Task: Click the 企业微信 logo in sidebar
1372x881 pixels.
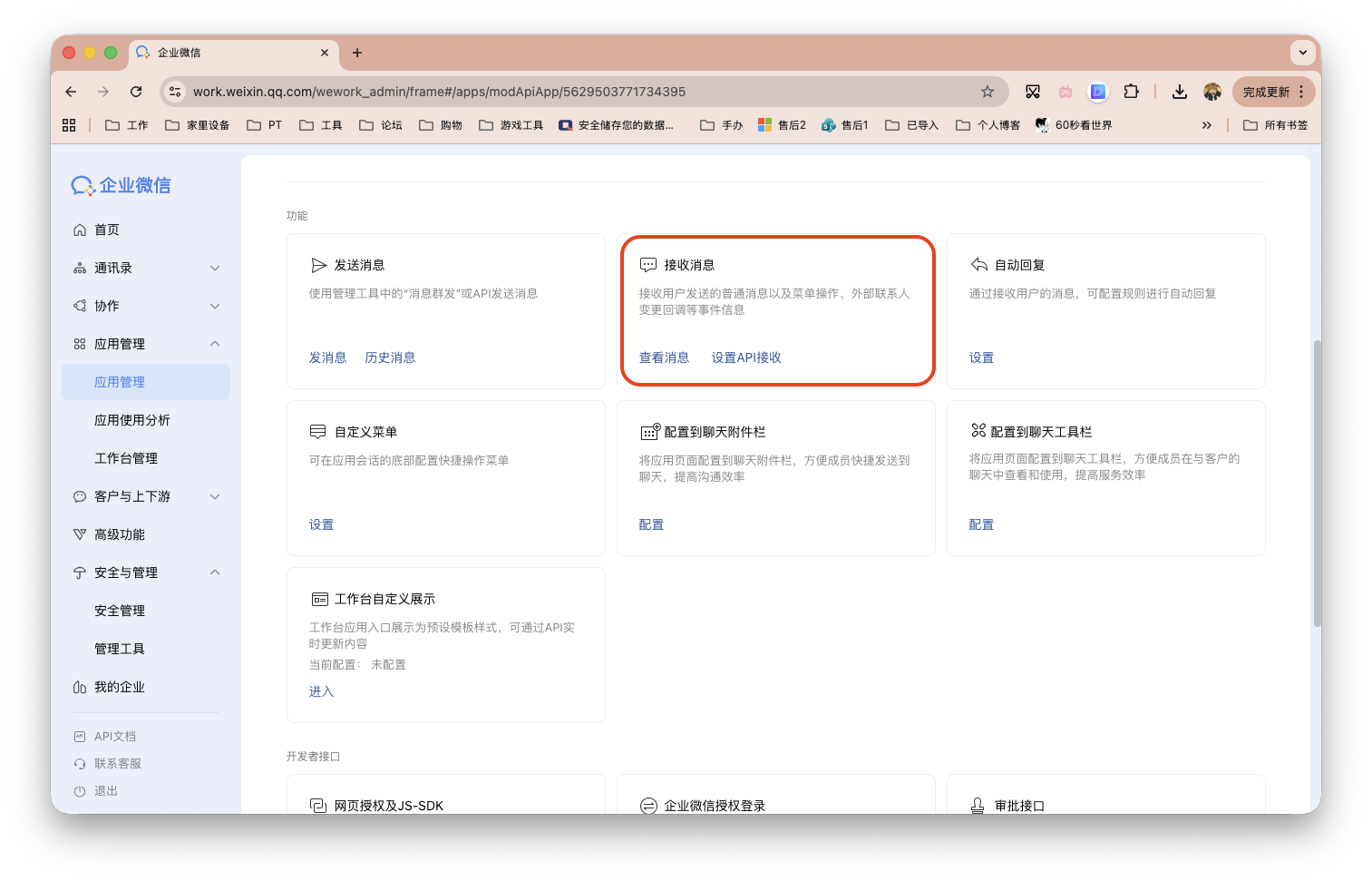Action: (121, 185)
